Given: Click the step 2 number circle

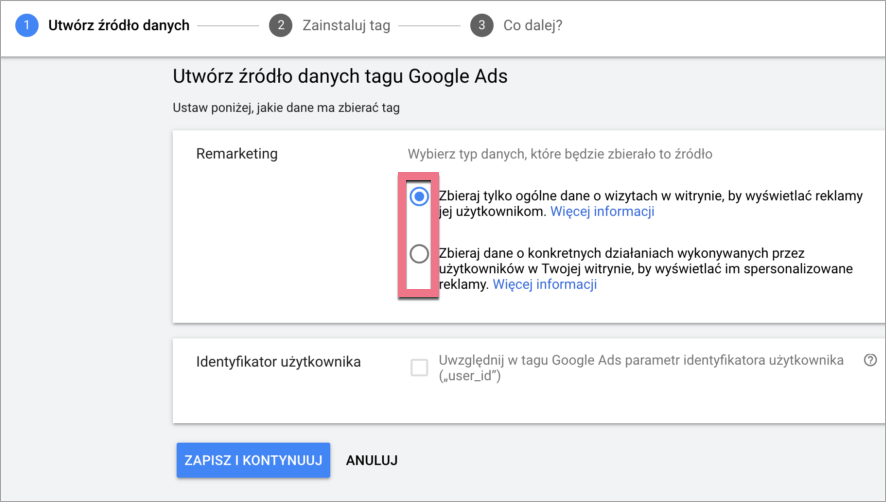Looking at the screenshot, I should coord(281,26).
